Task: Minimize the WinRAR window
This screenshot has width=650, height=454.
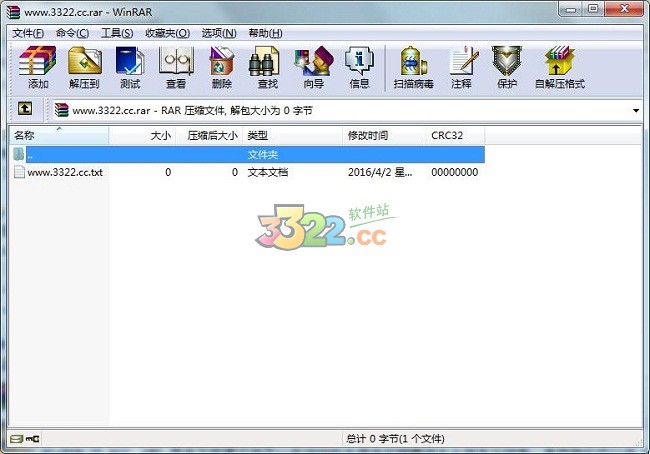Action: [572, 9]
